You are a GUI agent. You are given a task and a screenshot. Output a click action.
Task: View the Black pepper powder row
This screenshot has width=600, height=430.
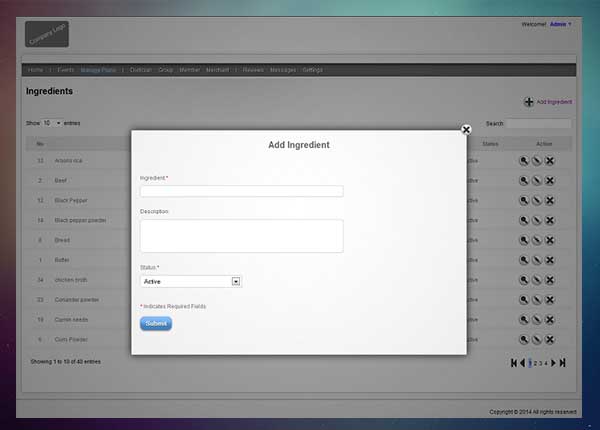click(523, 220)
